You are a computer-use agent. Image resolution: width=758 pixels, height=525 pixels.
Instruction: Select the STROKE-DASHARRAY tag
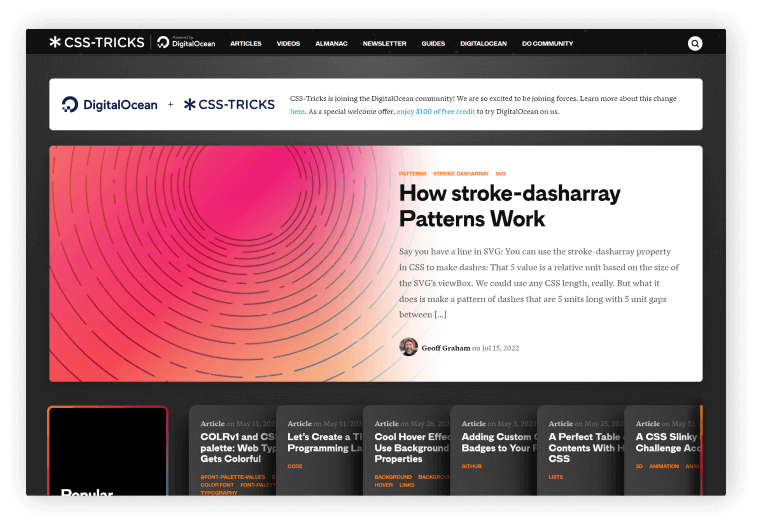coord(461,174)
